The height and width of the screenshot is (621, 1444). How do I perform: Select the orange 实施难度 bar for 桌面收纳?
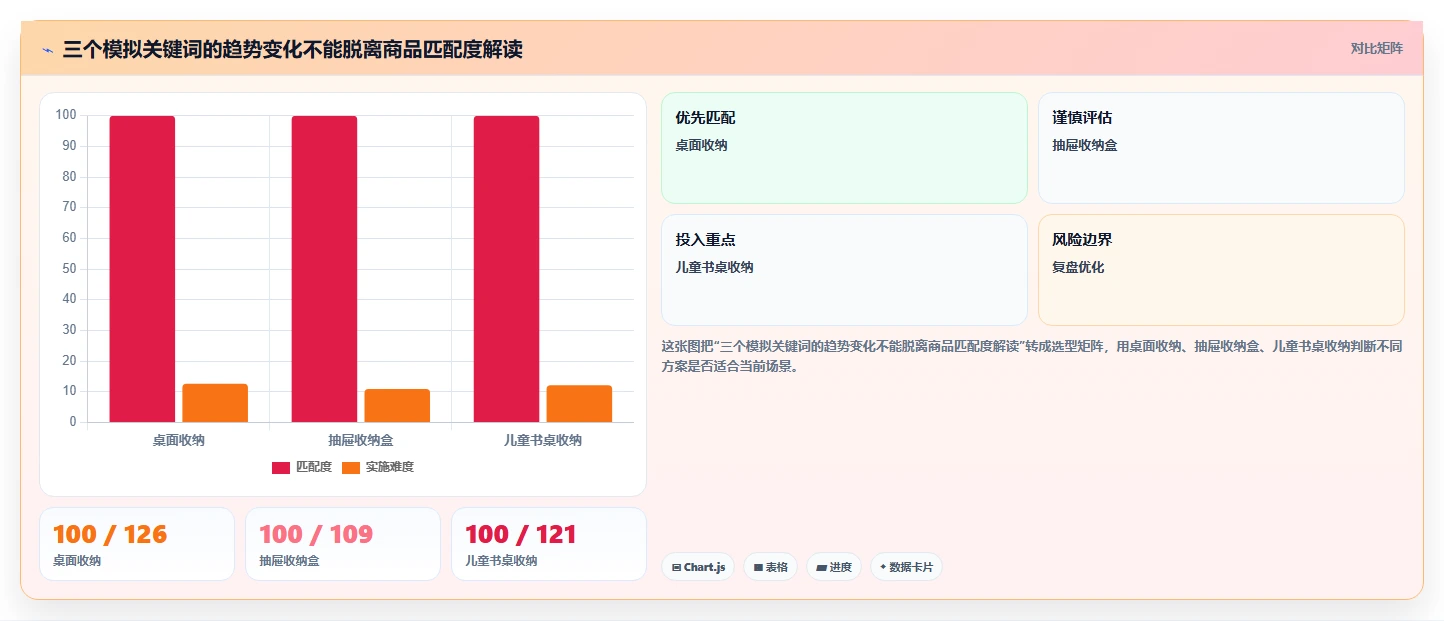coord(215,403)
